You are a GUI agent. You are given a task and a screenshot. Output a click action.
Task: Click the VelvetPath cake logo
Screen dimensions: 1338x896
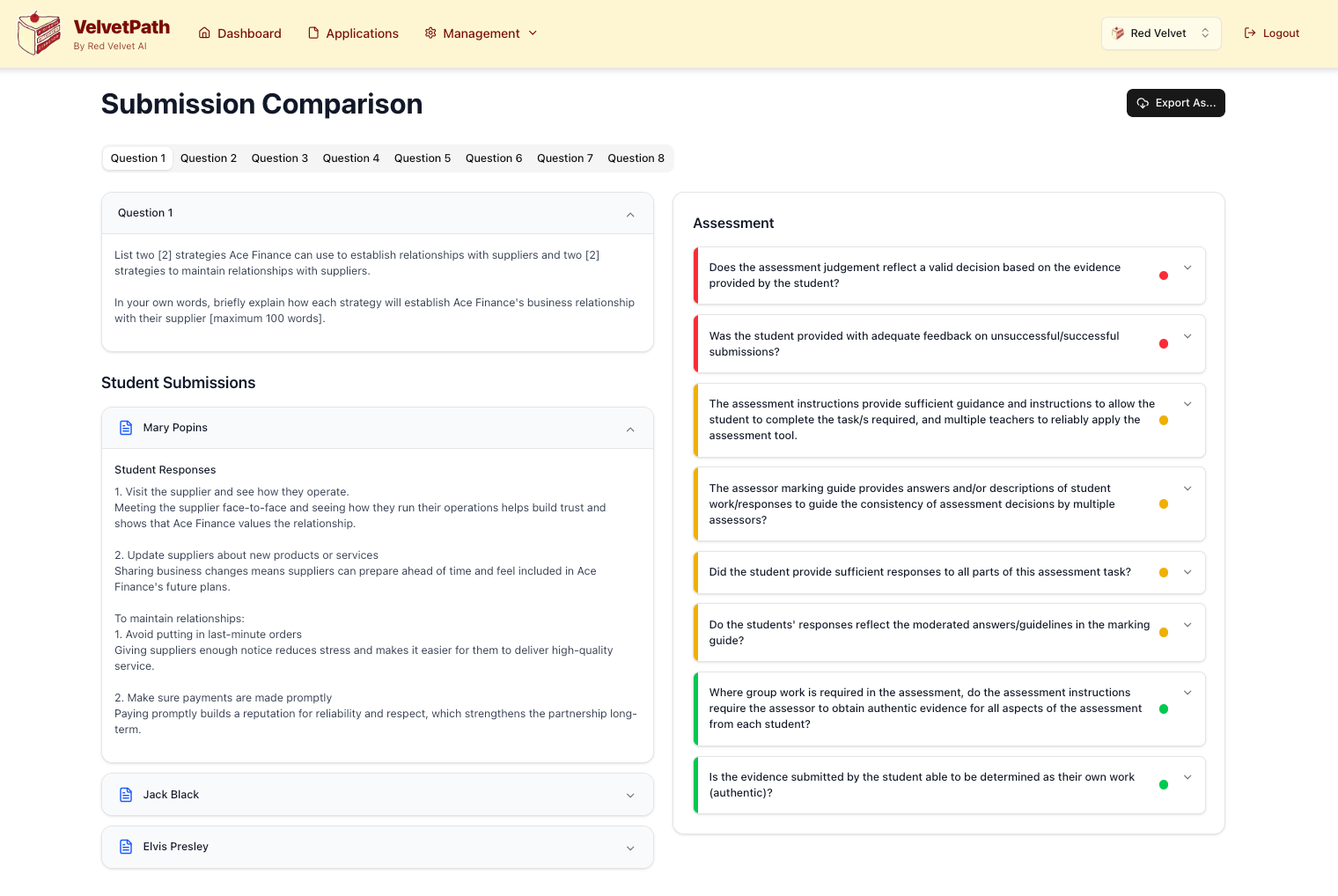coord(38,32)
